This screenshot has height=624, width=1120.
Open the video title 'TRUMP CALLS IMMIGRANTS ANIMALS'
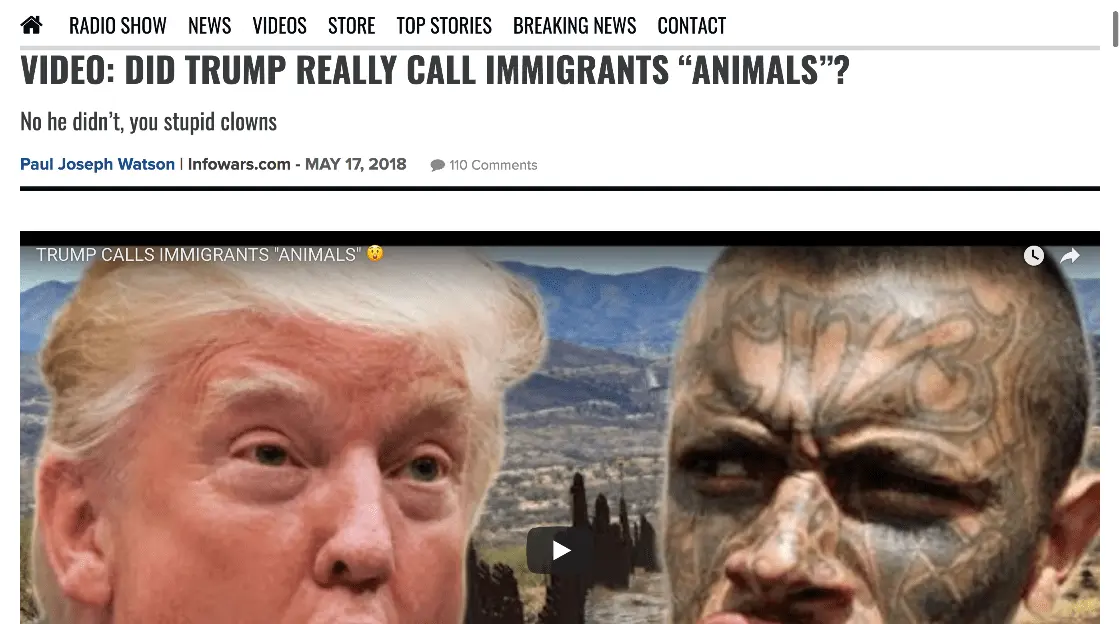tap(199, 255)
